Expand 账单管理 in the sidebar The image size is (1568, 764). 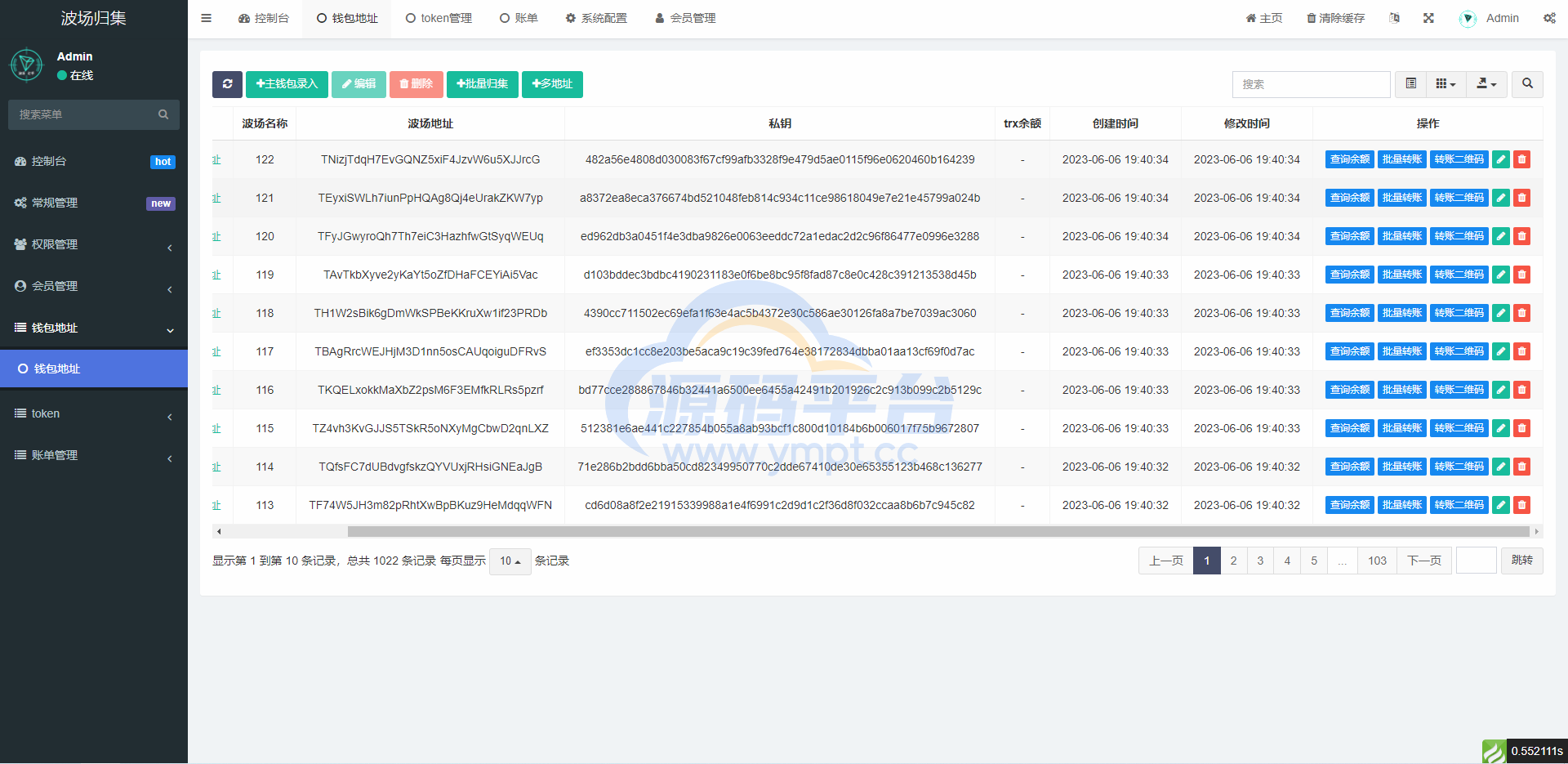(94, 455)
